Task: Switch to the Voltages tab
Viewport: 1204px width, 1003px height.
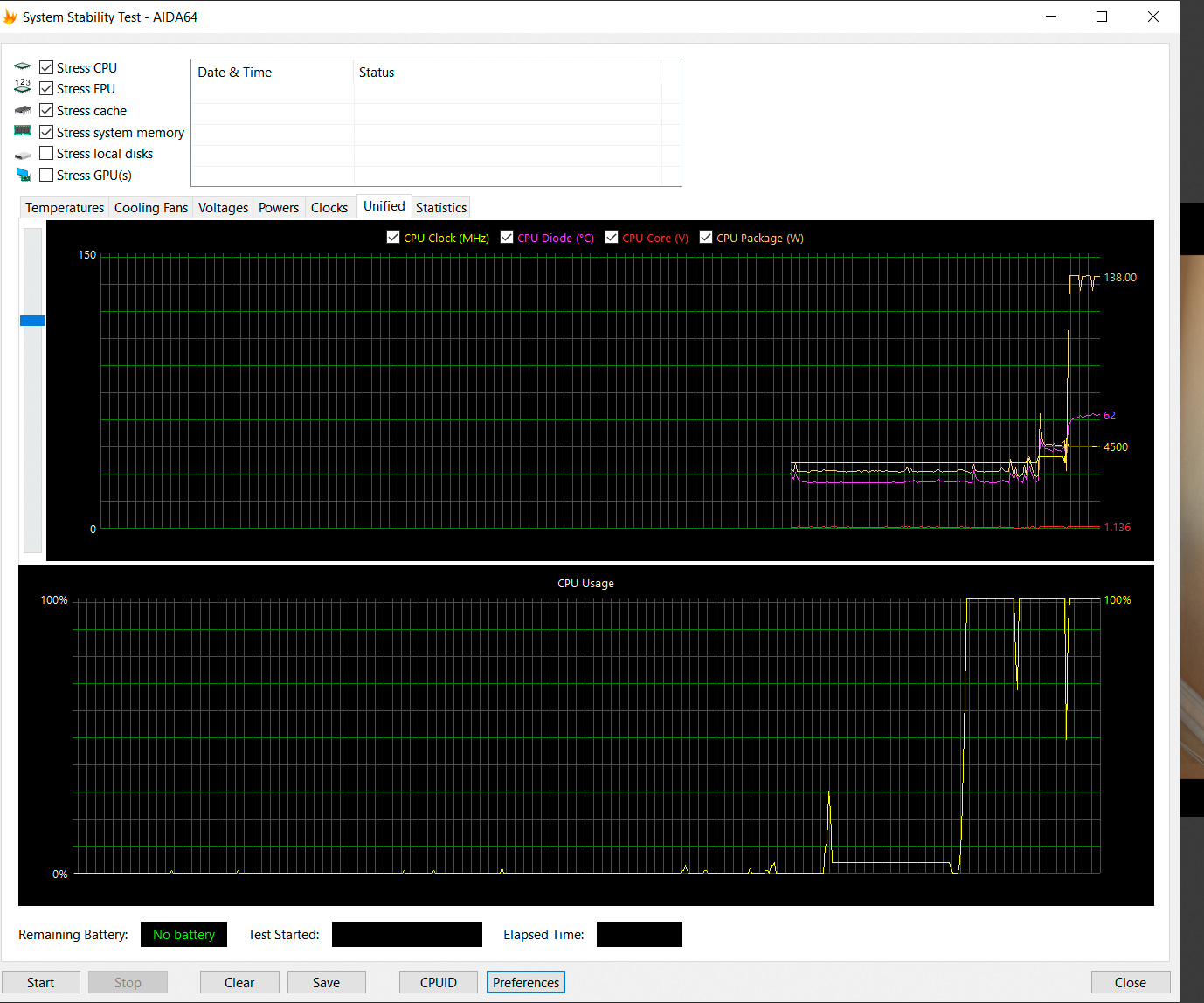Action: click(x=223, y=207)
